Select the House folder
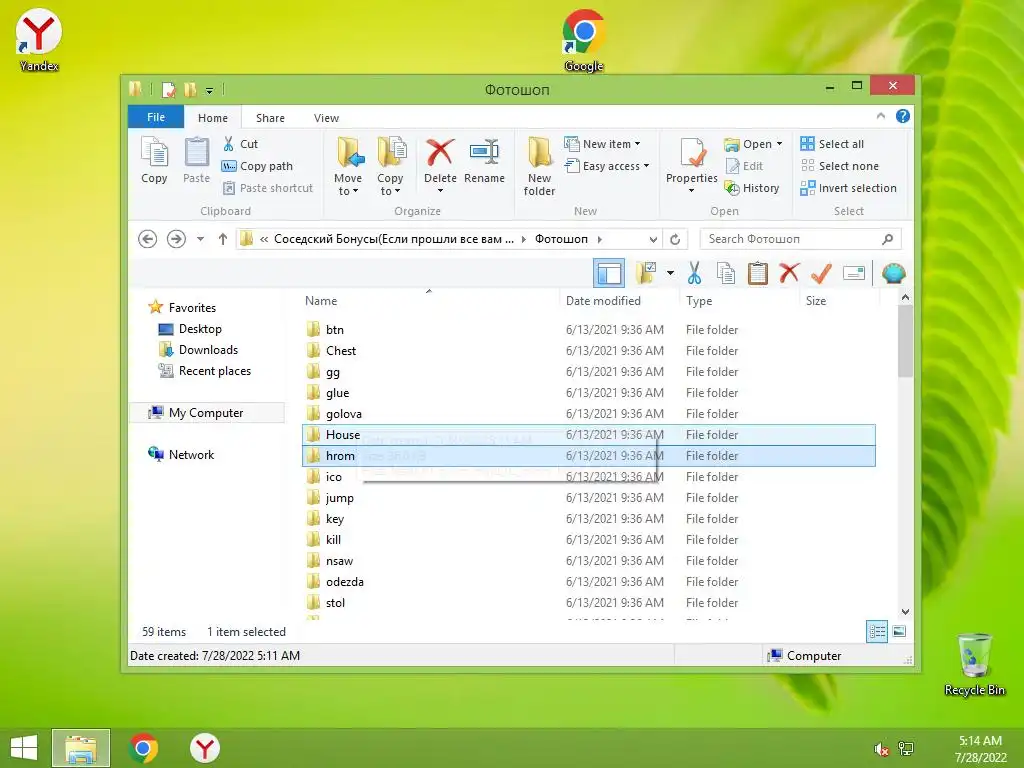 pos(588,434)
